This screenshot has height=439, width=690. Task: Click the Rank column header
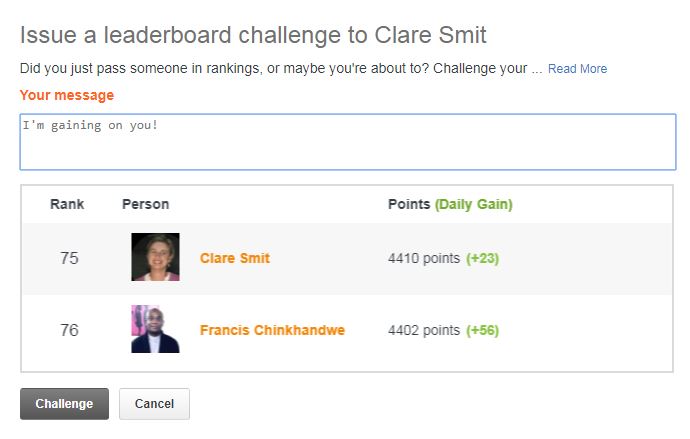(x=67, y=204)
